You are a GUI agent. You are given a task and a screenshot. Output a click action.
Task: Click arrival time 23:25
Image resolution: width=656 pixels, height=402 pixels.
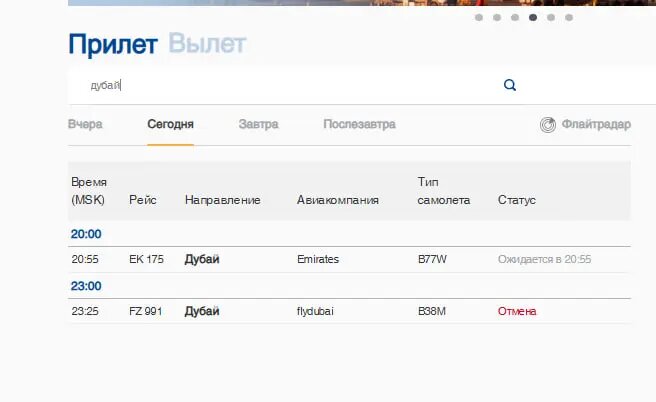[x=85, y=311]
